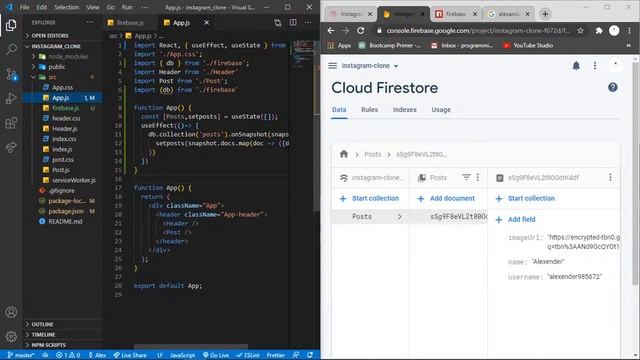The image size is (640, 360).
Task: Switch to Firestore Indexes tab
Action: point(404,110)
